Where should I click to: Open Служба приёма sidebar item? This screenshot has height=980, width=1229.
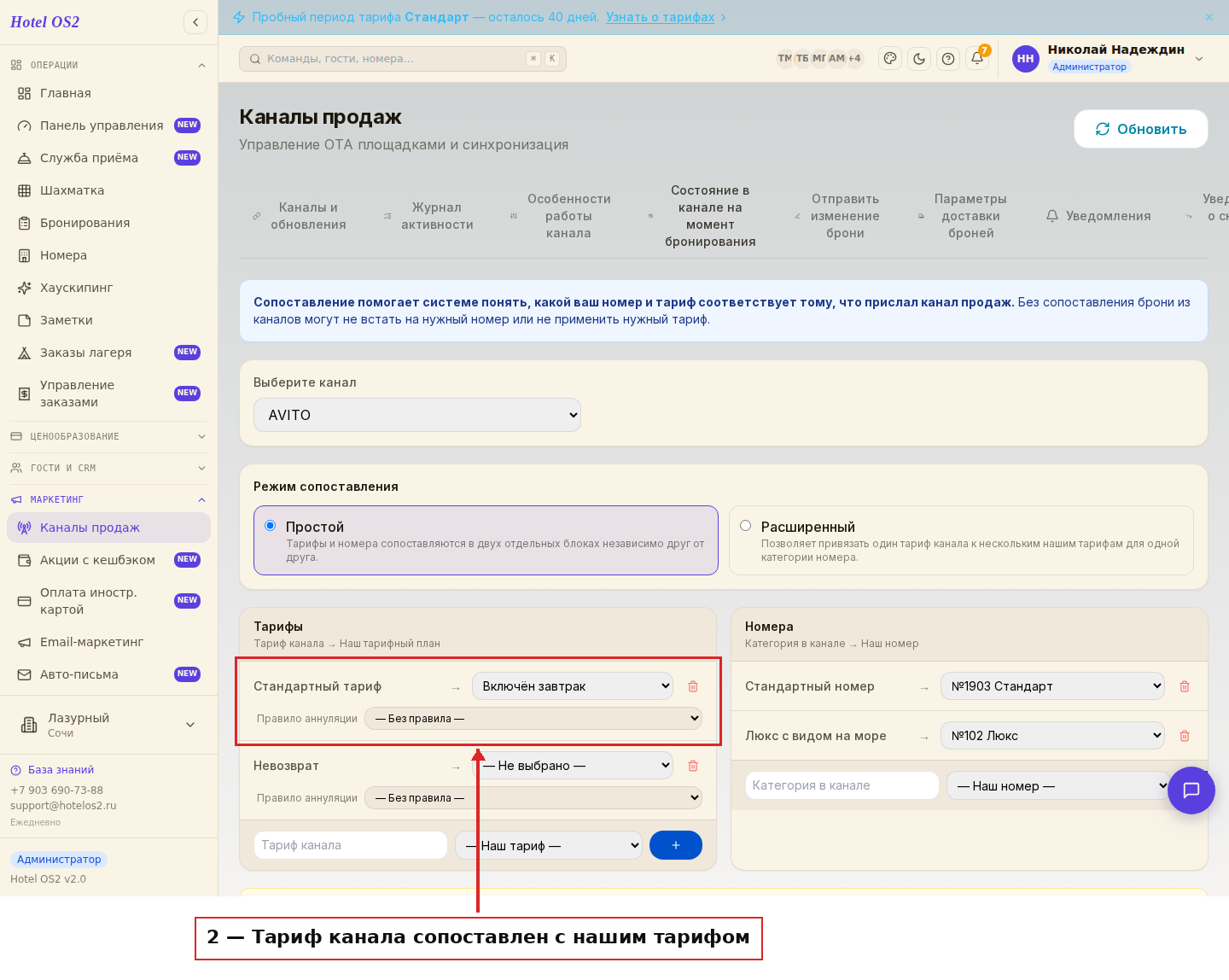tap(108, 158)
